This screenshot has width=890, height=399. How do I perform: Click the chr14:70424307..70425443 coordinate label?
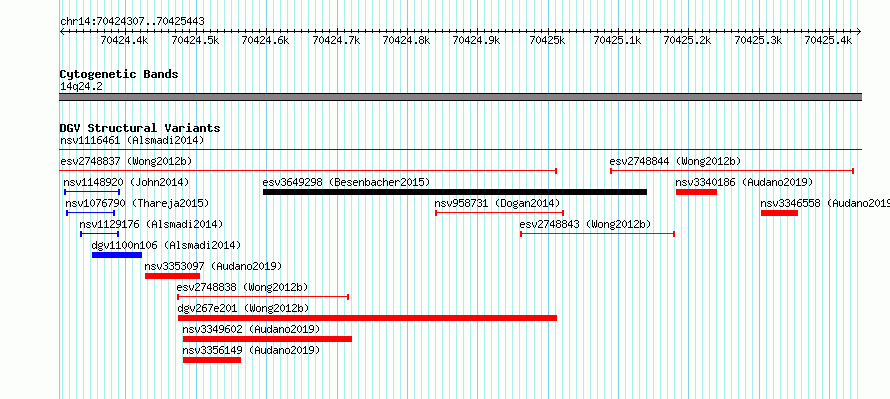[132, 22]
